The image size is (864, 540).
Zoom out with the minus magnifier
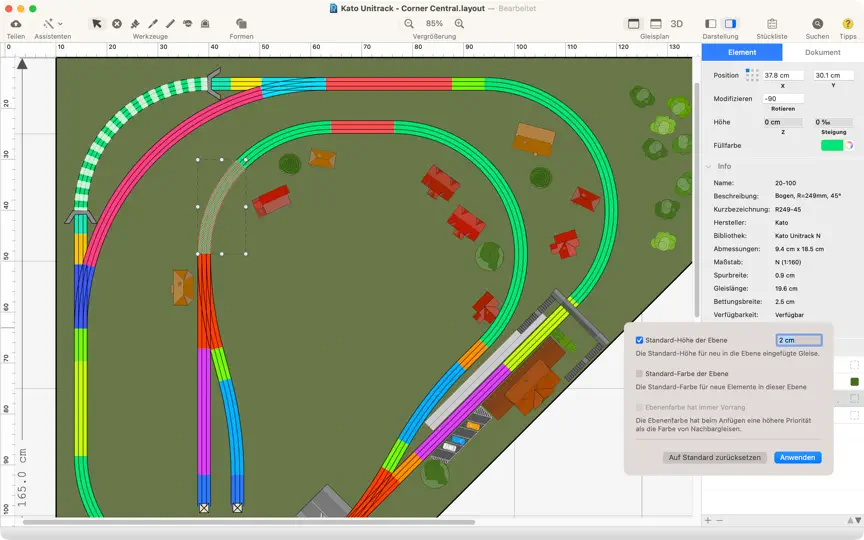point(409,24)
